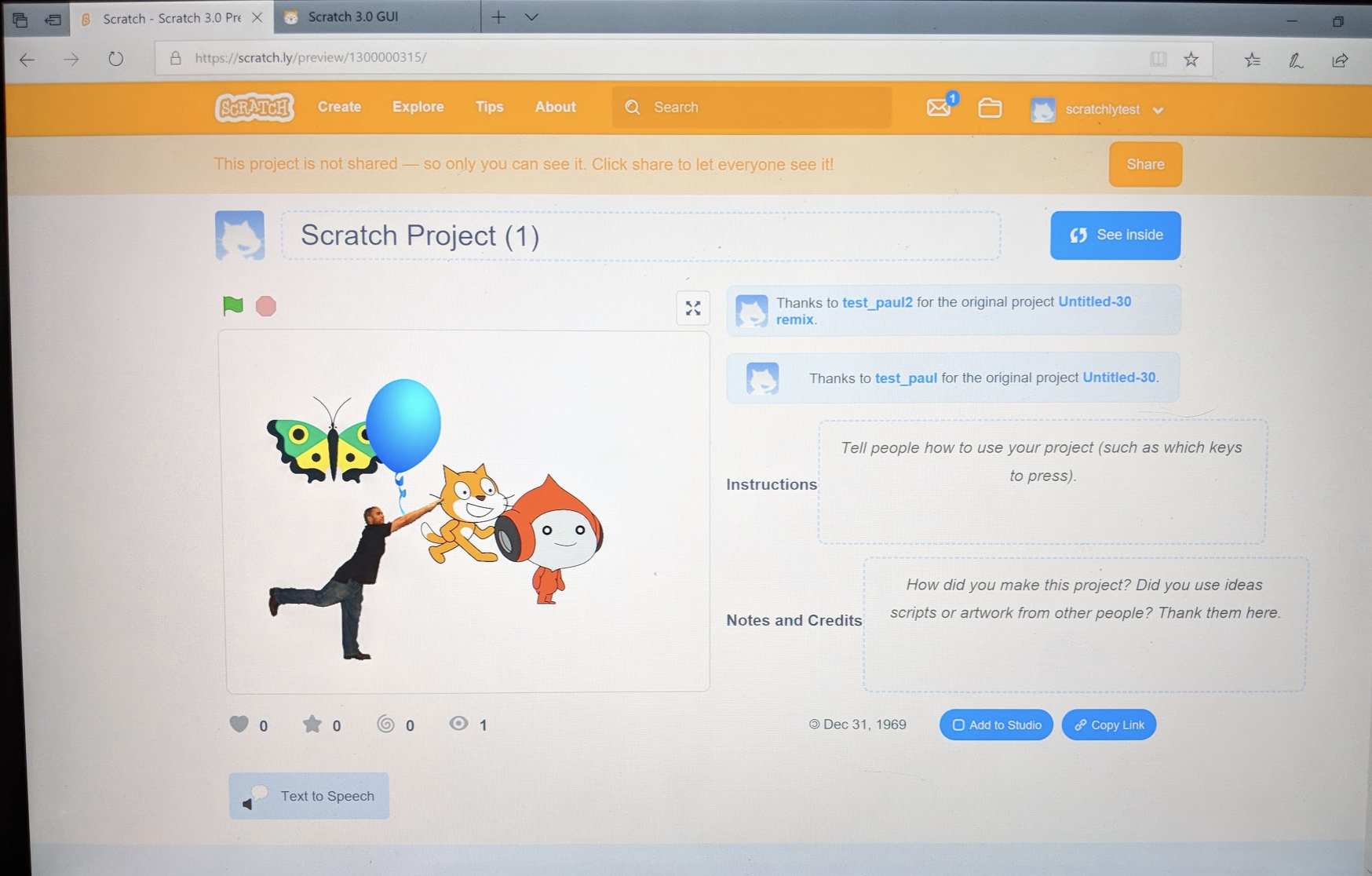This screenshot has width=1372, height=876.
Task: Click the scratchlytest avatar in navbar
Action: click(1042, 110)
